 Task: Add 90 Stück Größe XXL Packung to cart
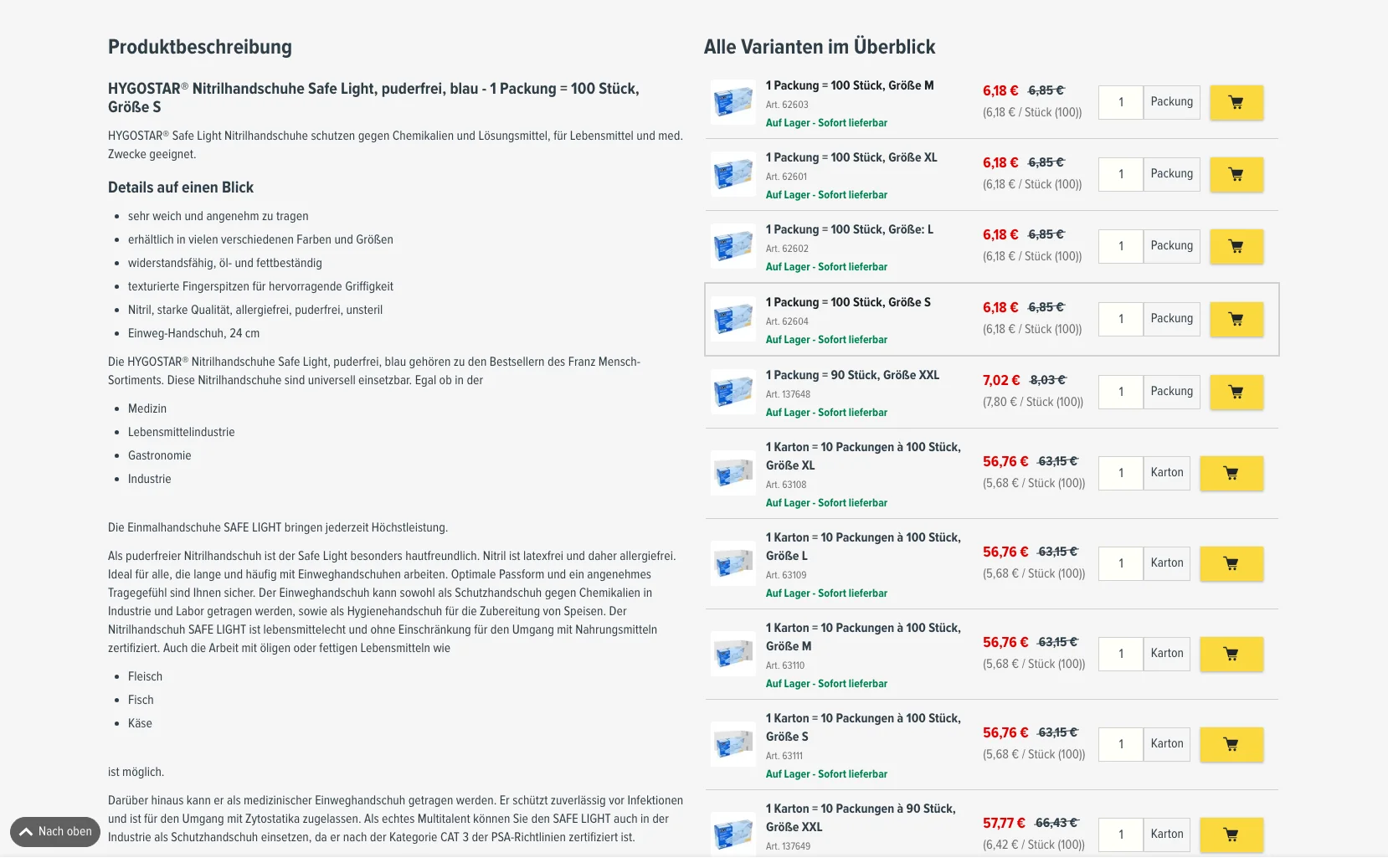coord(1236,392)
